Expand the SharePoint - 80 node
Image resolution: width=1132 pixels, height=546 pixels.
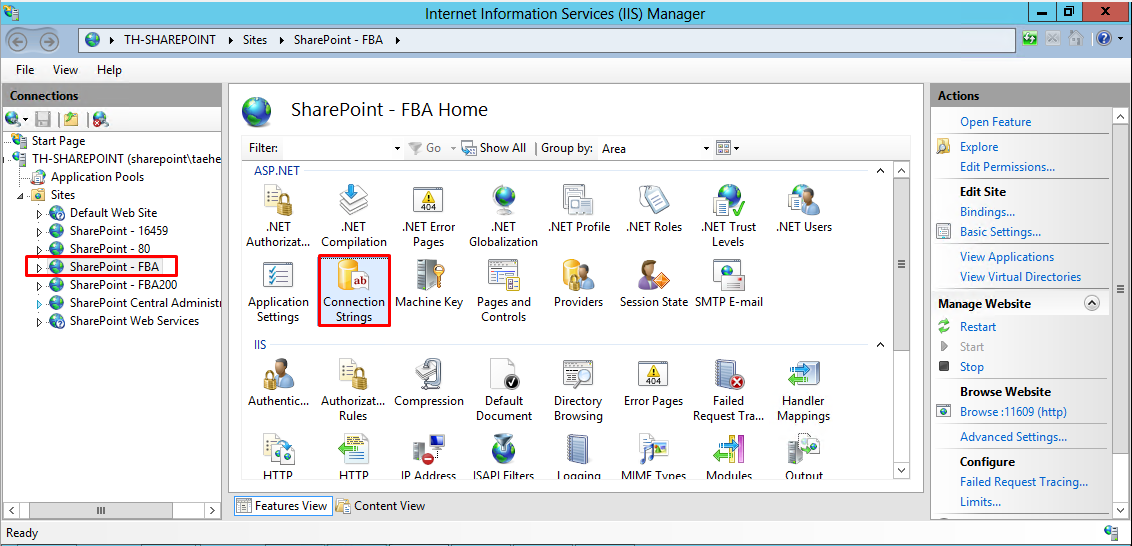click(39, 249)
